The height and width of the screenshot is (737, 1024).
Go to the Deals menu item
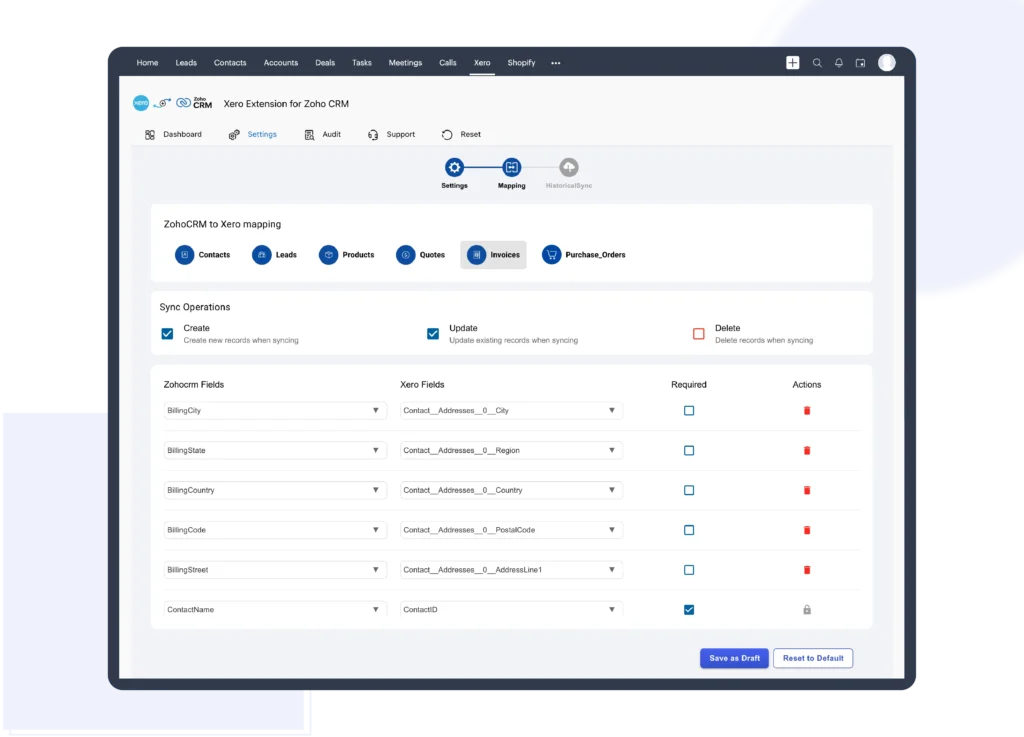click(x=325, y=62)
